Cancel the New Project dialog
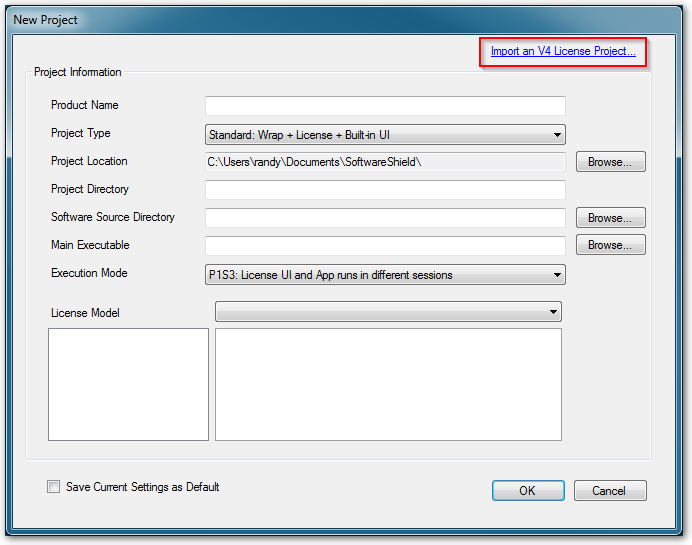Image resolution: width=692 pixels, height=545 pixels. coord(610,491)
